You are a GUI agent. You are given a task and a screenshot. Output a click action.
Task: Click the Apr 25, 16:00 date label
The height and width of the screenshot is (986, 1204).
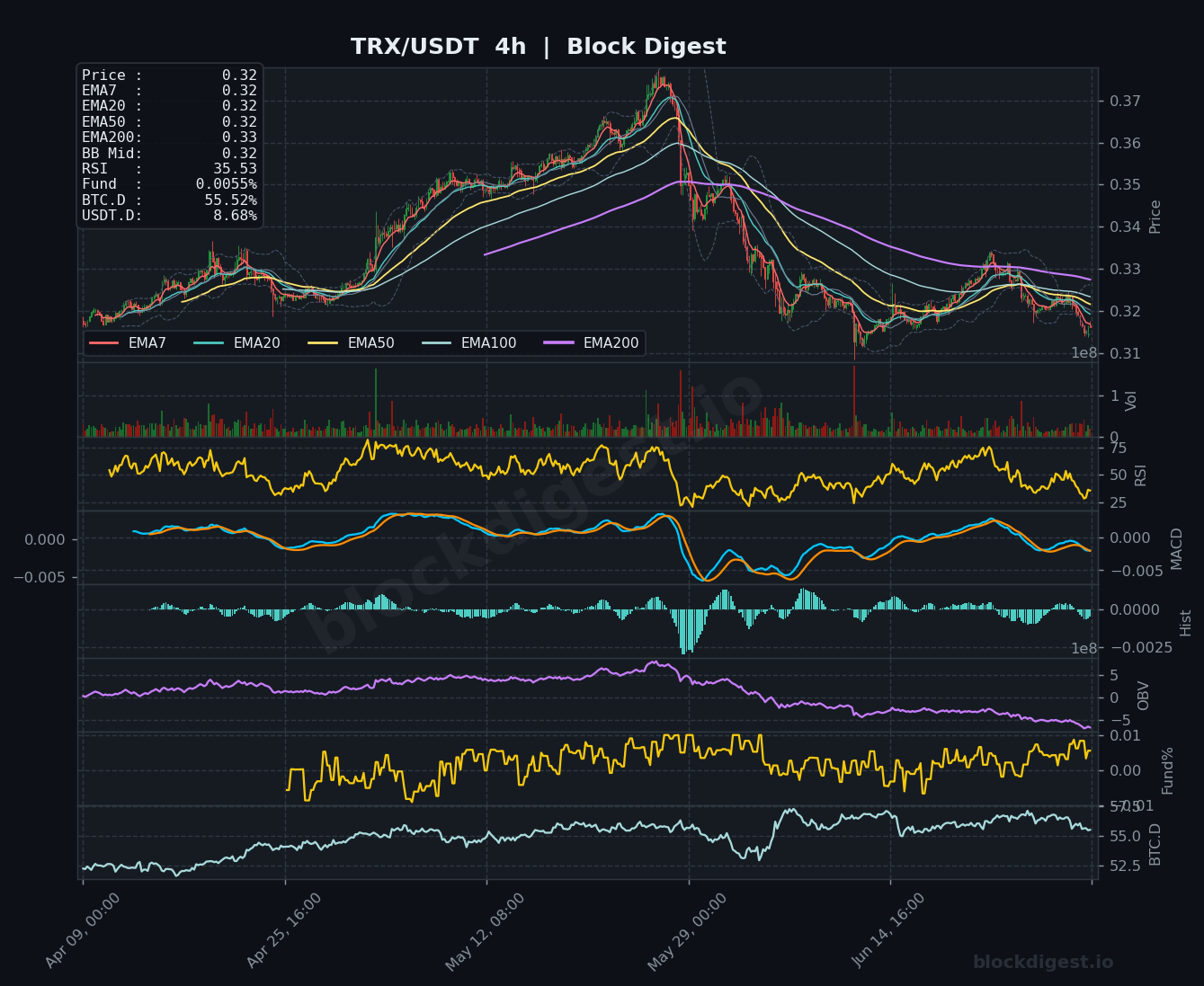(x=284, y=930)
